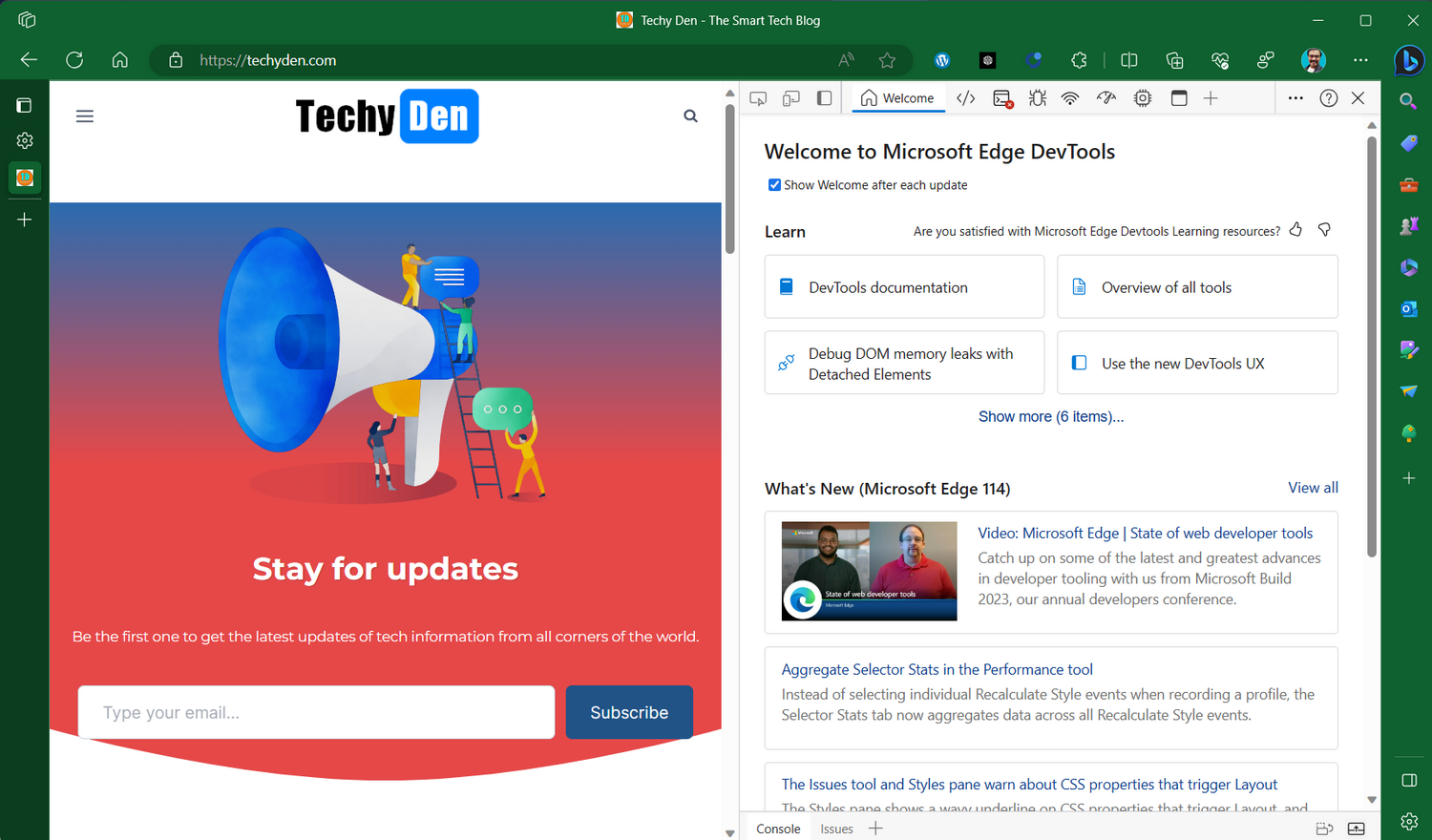Toggle device emulation in DevTools
The image size is (1432, 840).
pyautogui.click(x=790, y=98)
